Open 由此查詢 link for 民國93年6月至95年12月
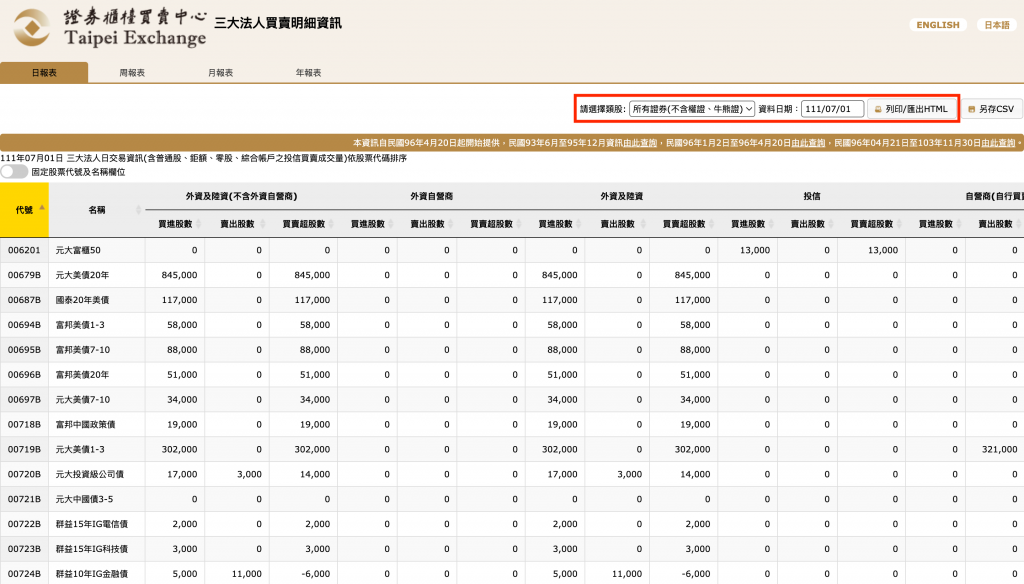The width and height of the screenshot is (1024, 584). pyautogui.click(x=640, y=142)
